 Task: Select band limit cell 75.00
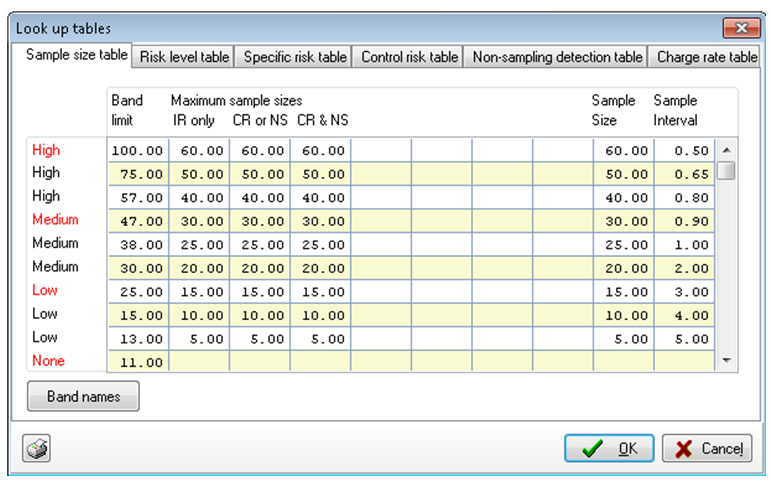tap(138, 174)
